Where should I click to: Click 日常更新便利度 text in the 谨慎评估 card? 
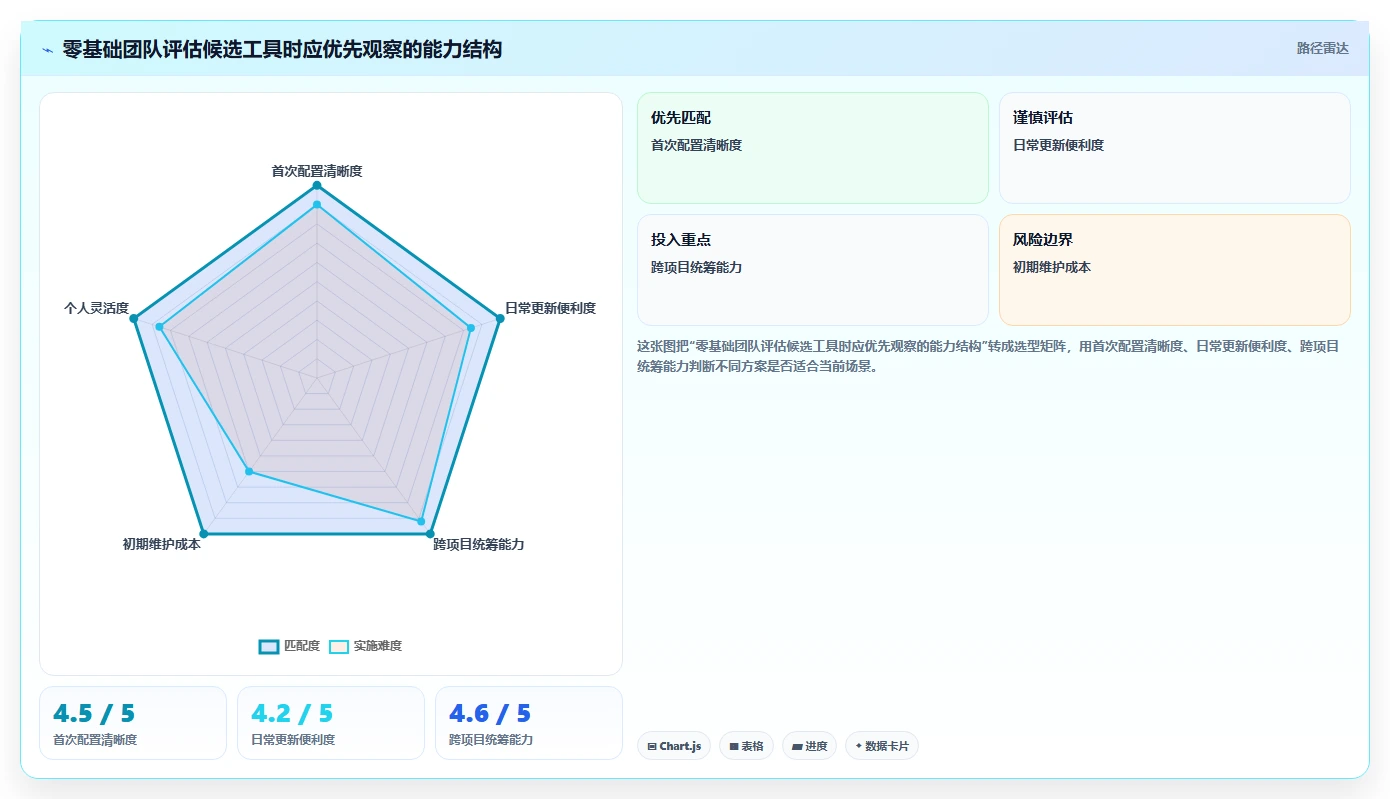[x=1058, y=145]
